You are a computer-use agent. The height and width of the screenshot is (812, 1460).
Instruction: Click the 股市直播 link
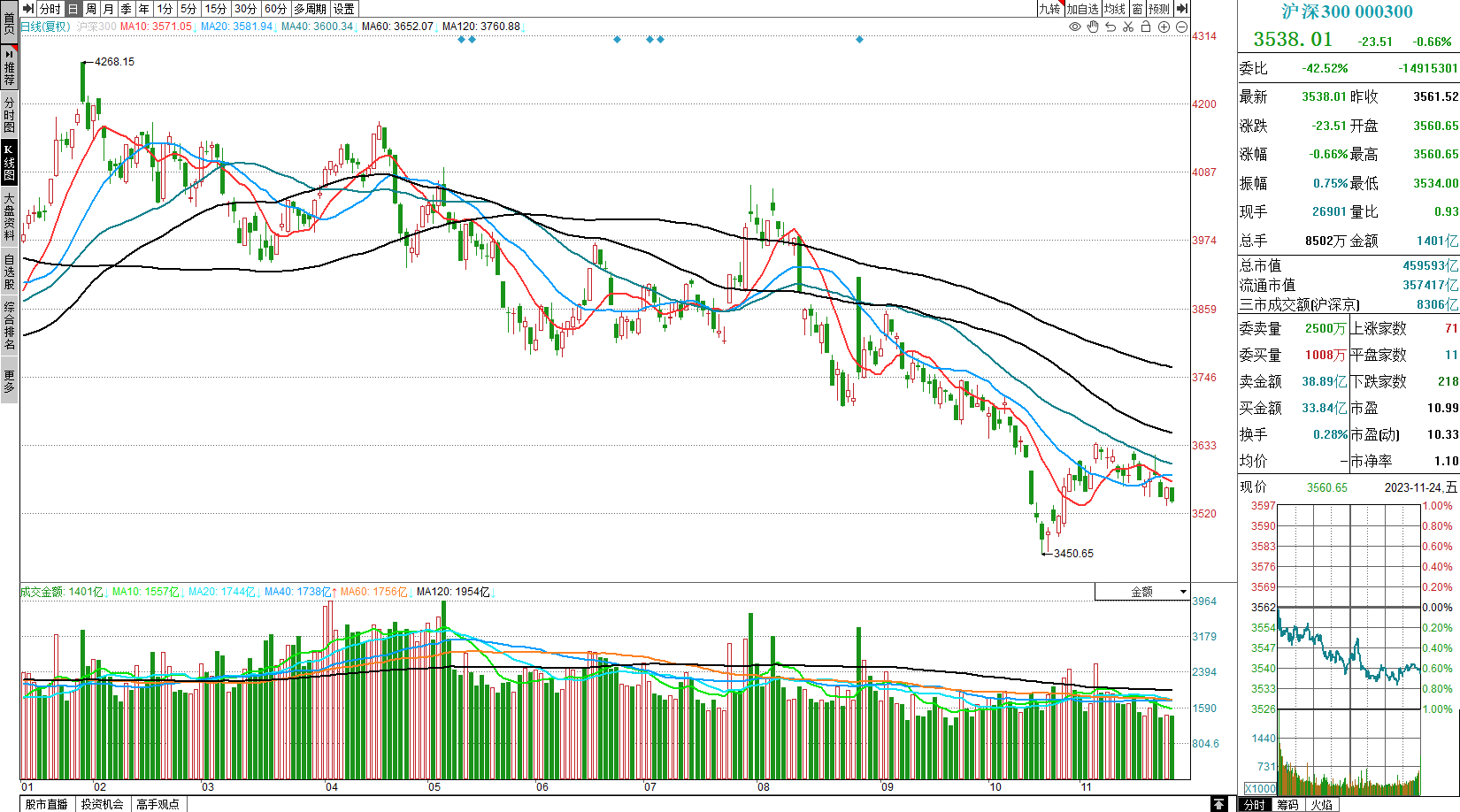[x=46, y=804]
